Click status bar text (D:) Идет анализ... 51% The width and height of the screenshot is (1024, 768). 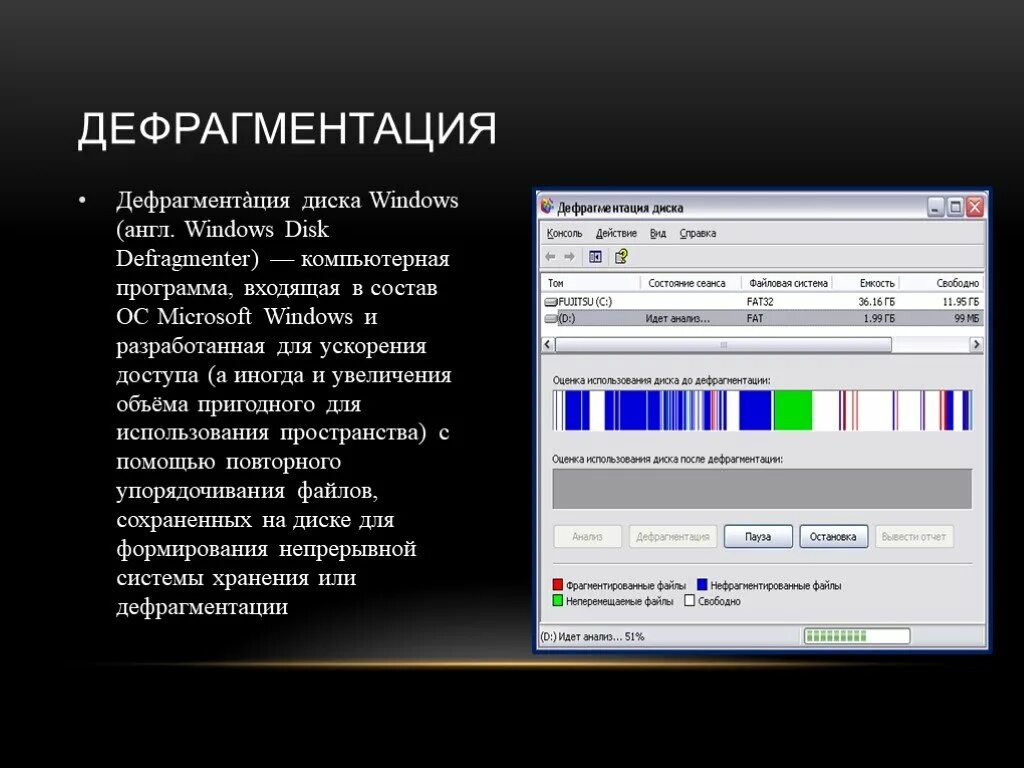click(x=592, y=636)
